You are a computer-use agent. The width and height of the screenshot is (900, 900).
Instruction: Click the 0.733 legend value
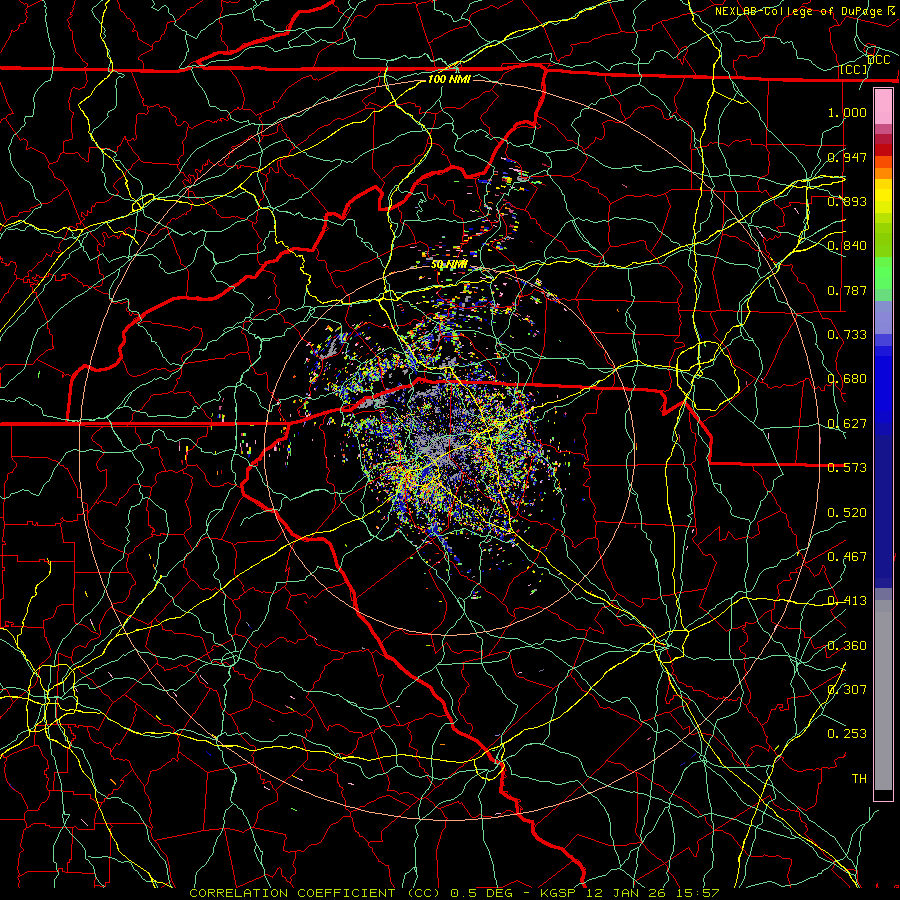coord(847,335)
